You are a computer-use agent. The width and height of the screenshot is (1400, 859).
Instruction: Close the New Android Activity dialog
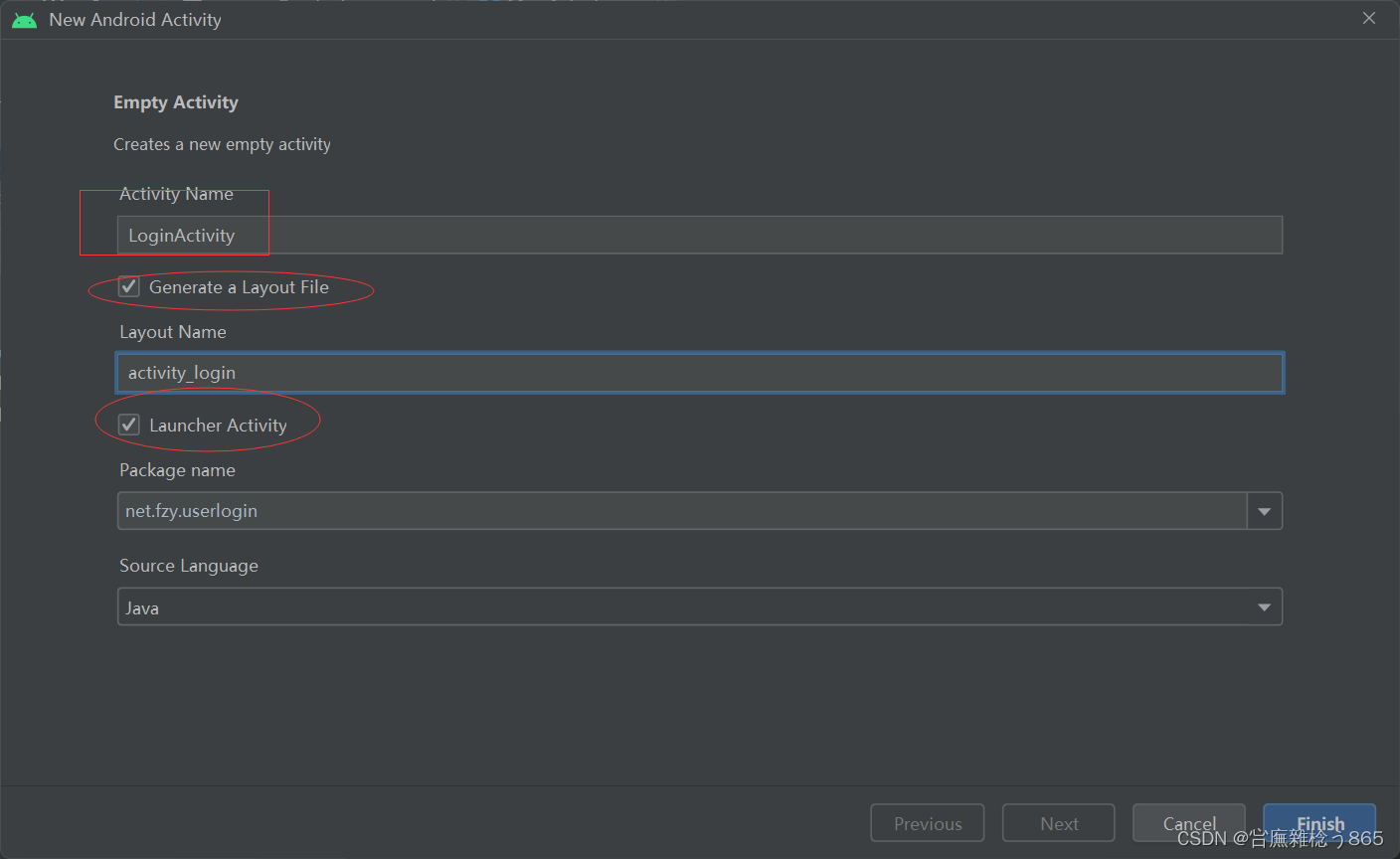(x=1369, y=19)
